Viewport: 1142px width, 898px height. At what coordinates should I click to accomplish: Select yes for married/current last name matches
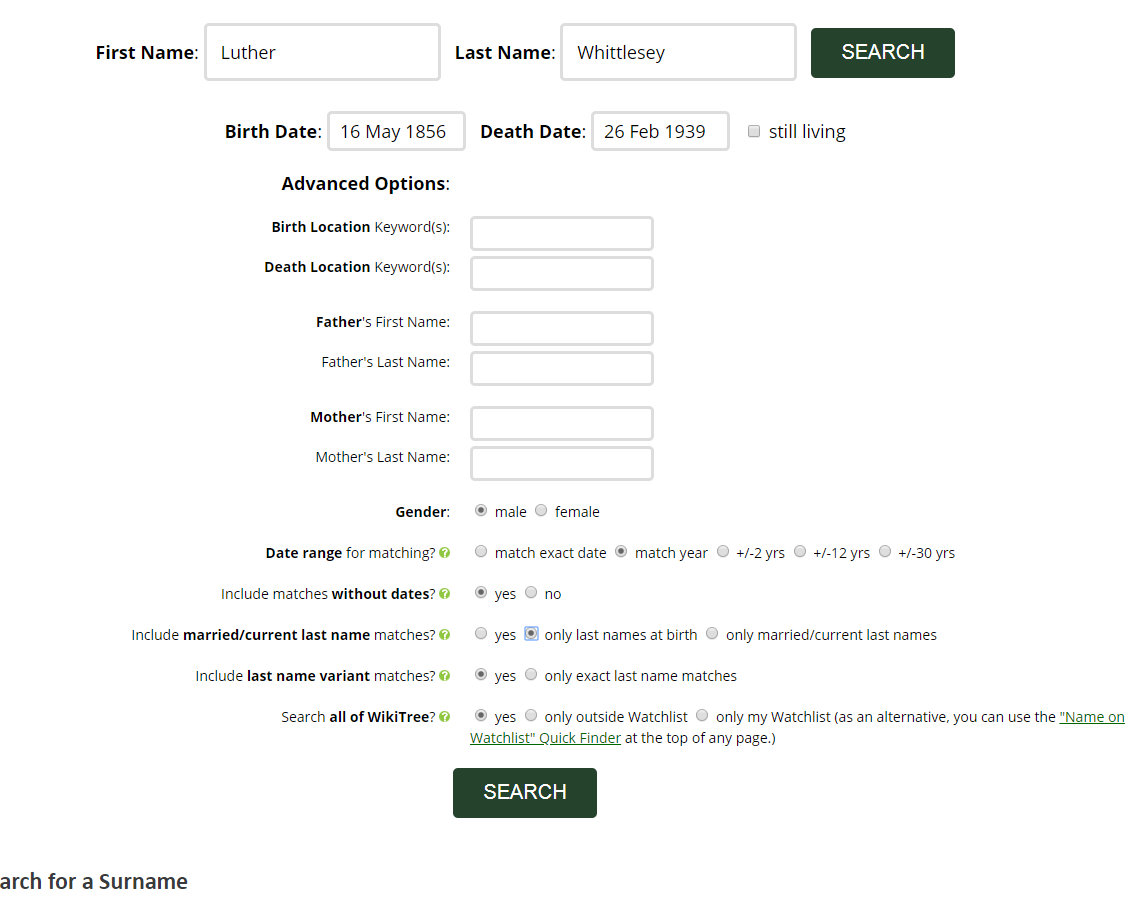click(481, 634)
